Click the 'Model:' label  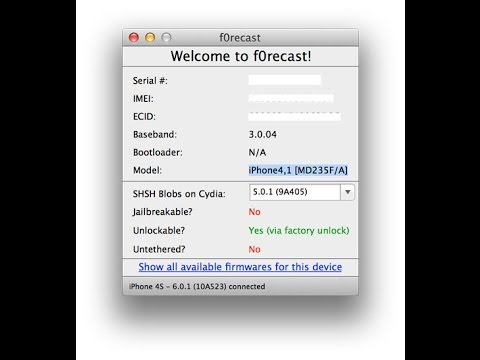click(x=147, y=170)
